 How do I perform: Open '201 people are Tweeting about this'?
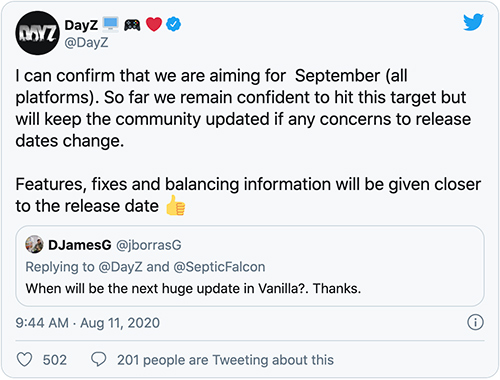(x=225, y=360)
